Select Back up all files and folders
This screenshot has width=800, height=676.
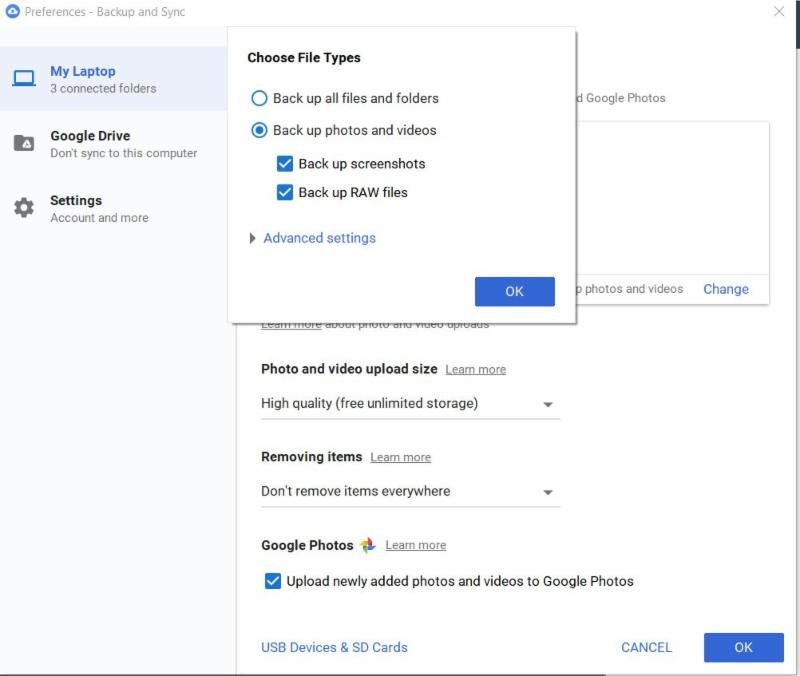click(260, 98)
